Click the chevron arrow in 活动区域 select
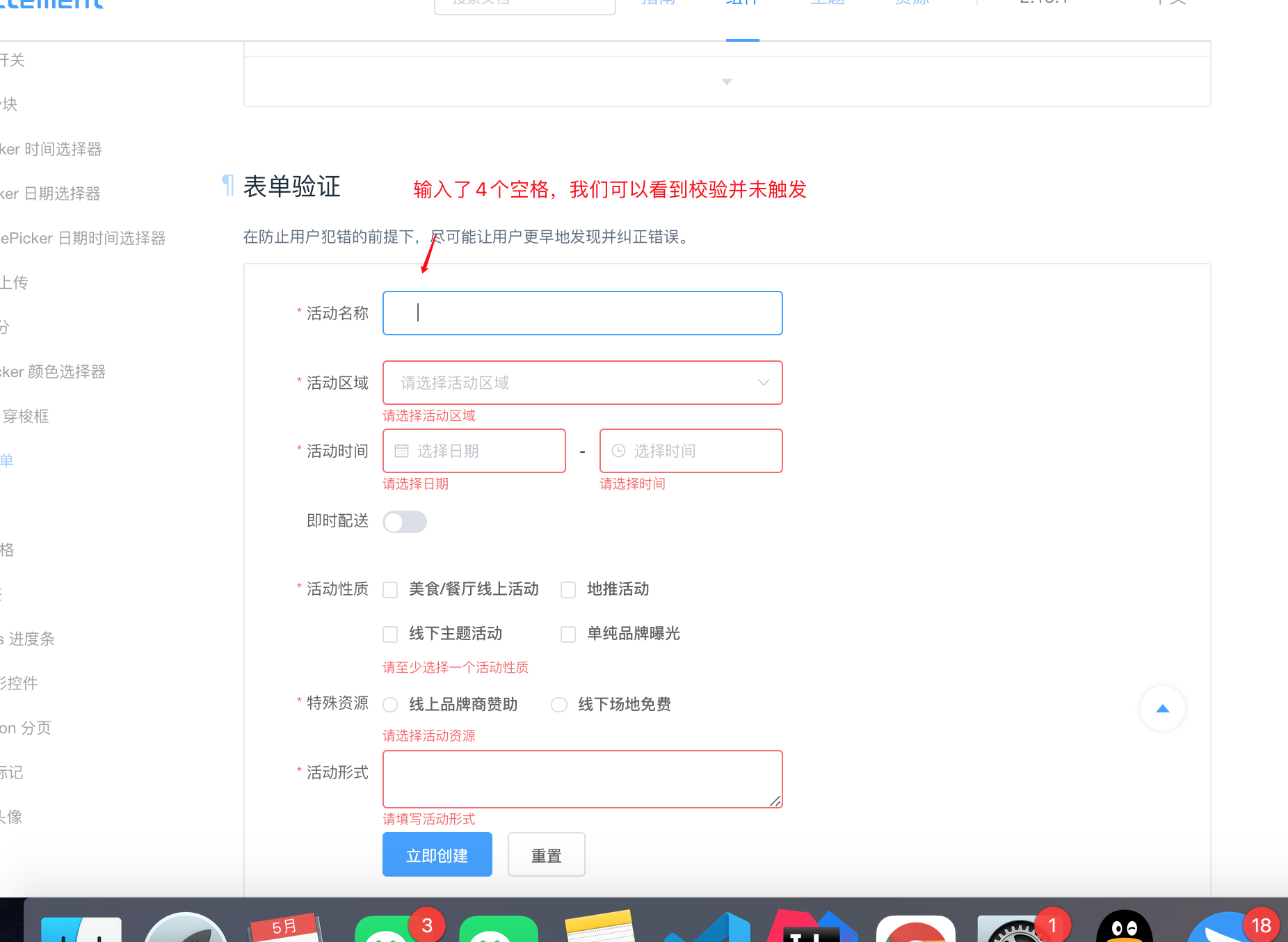 coord(763,383)
